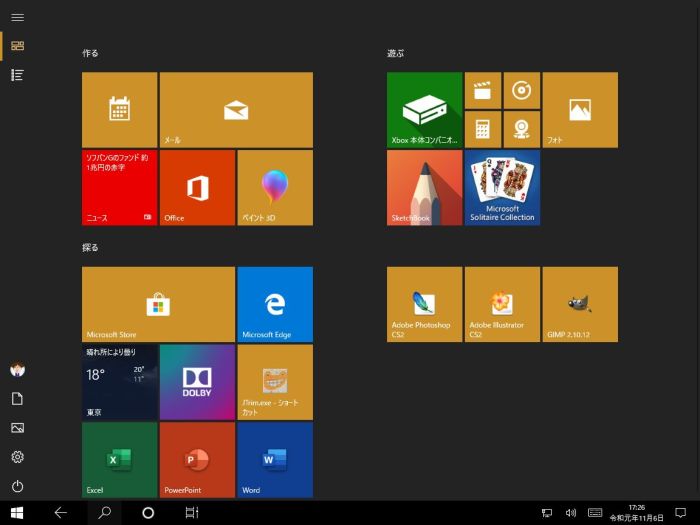This screenshot has width=700, height=525.
Task: Select the Pinned tiles view
Action: pyautogui.click(x=17, y=46)
